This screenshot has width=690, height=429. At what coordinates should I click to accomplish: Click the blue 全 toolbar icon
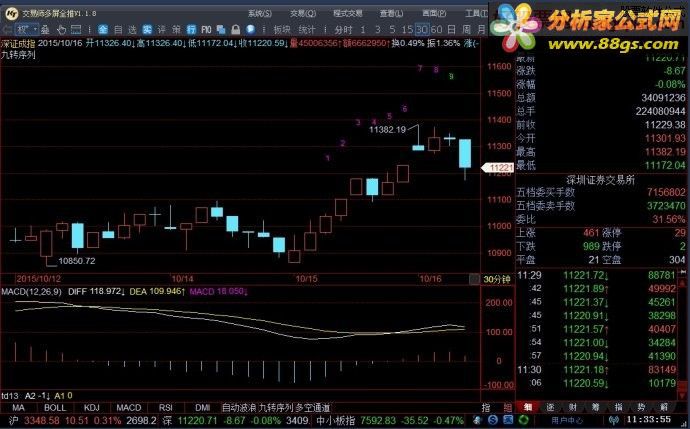(103, 29)
